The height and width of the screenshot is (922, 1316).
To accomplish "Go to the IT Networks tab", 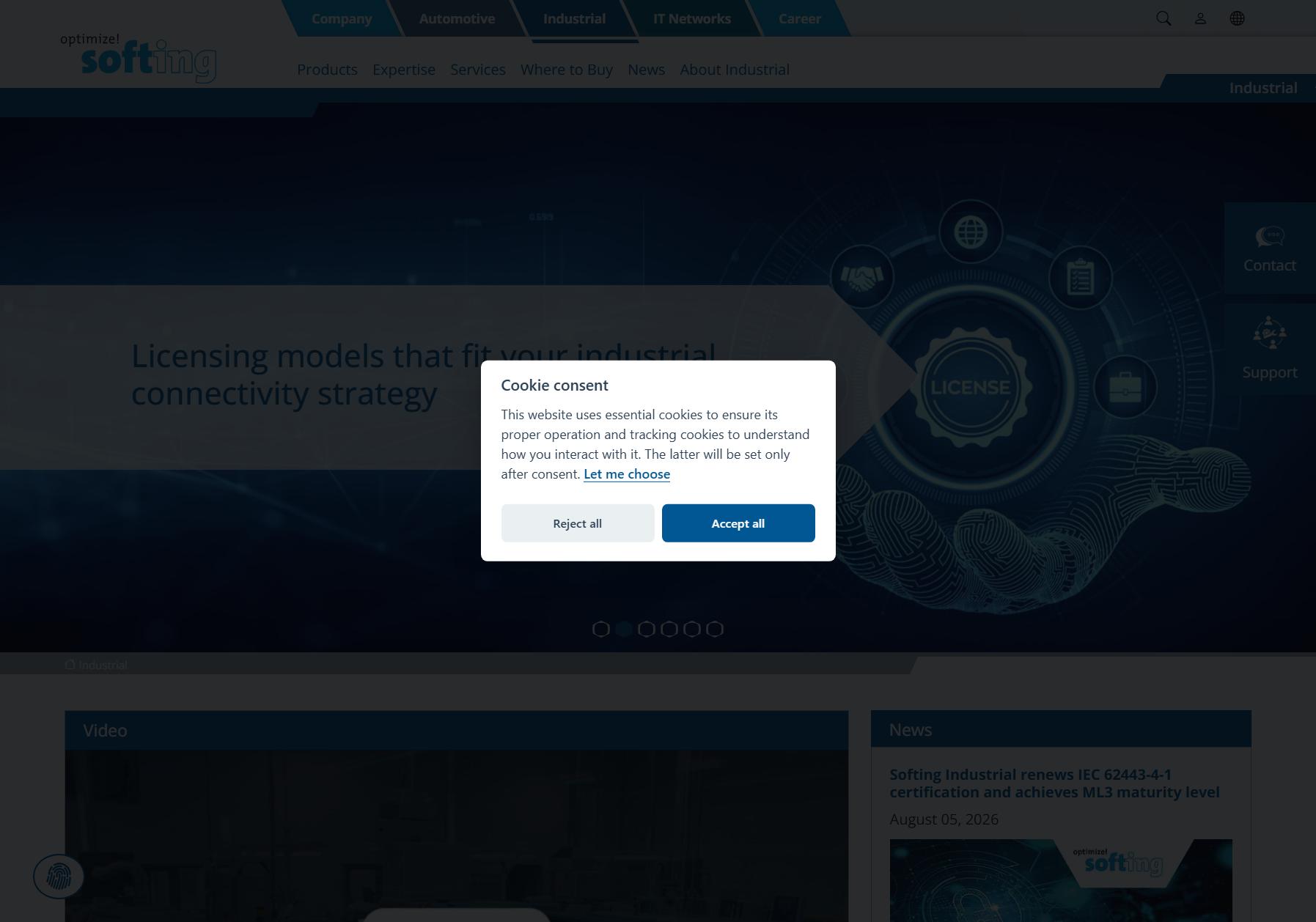I will pos(692,18).
